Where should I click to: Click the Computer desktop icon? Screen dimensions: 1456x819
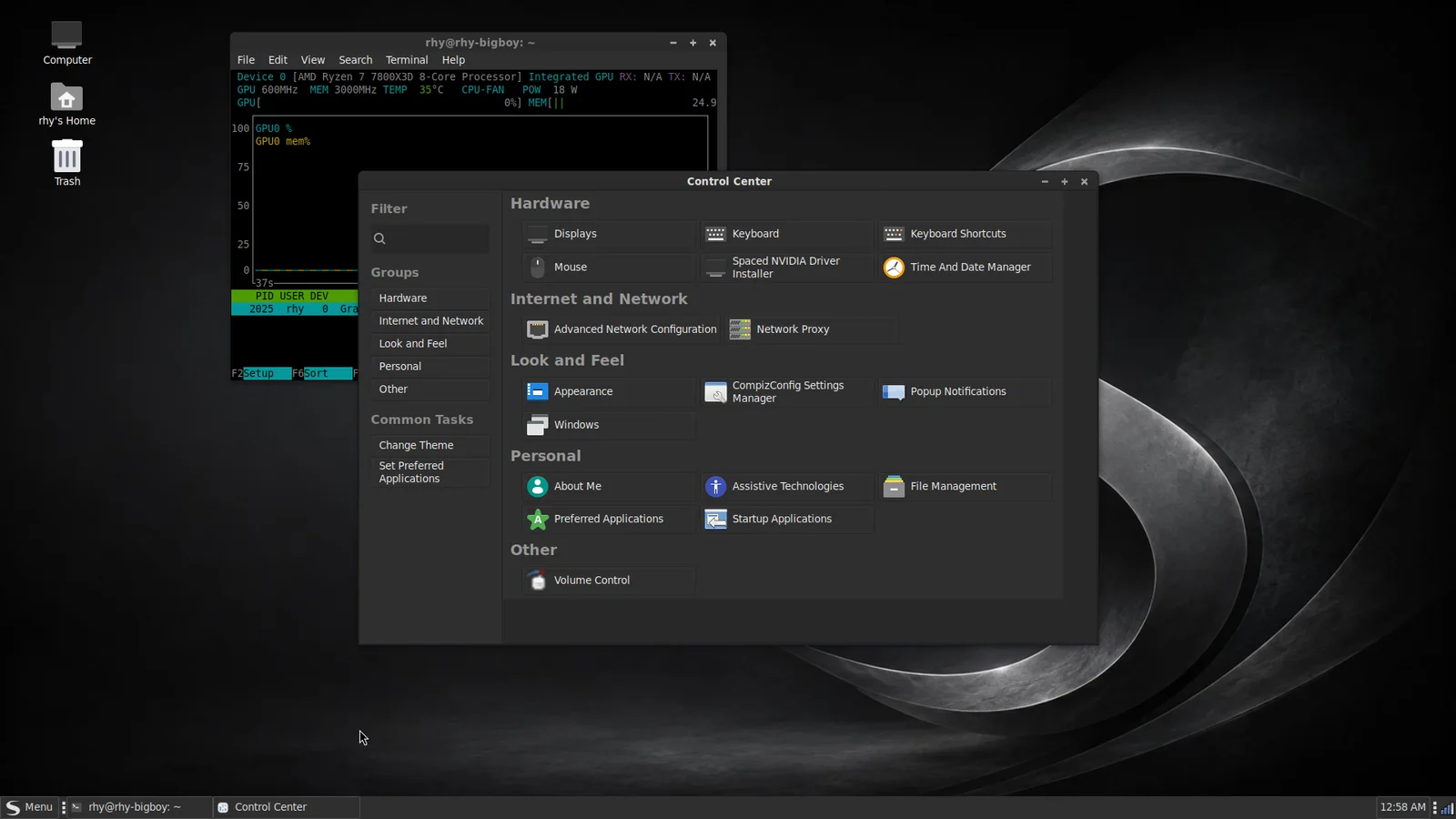(x=66, y=43)
